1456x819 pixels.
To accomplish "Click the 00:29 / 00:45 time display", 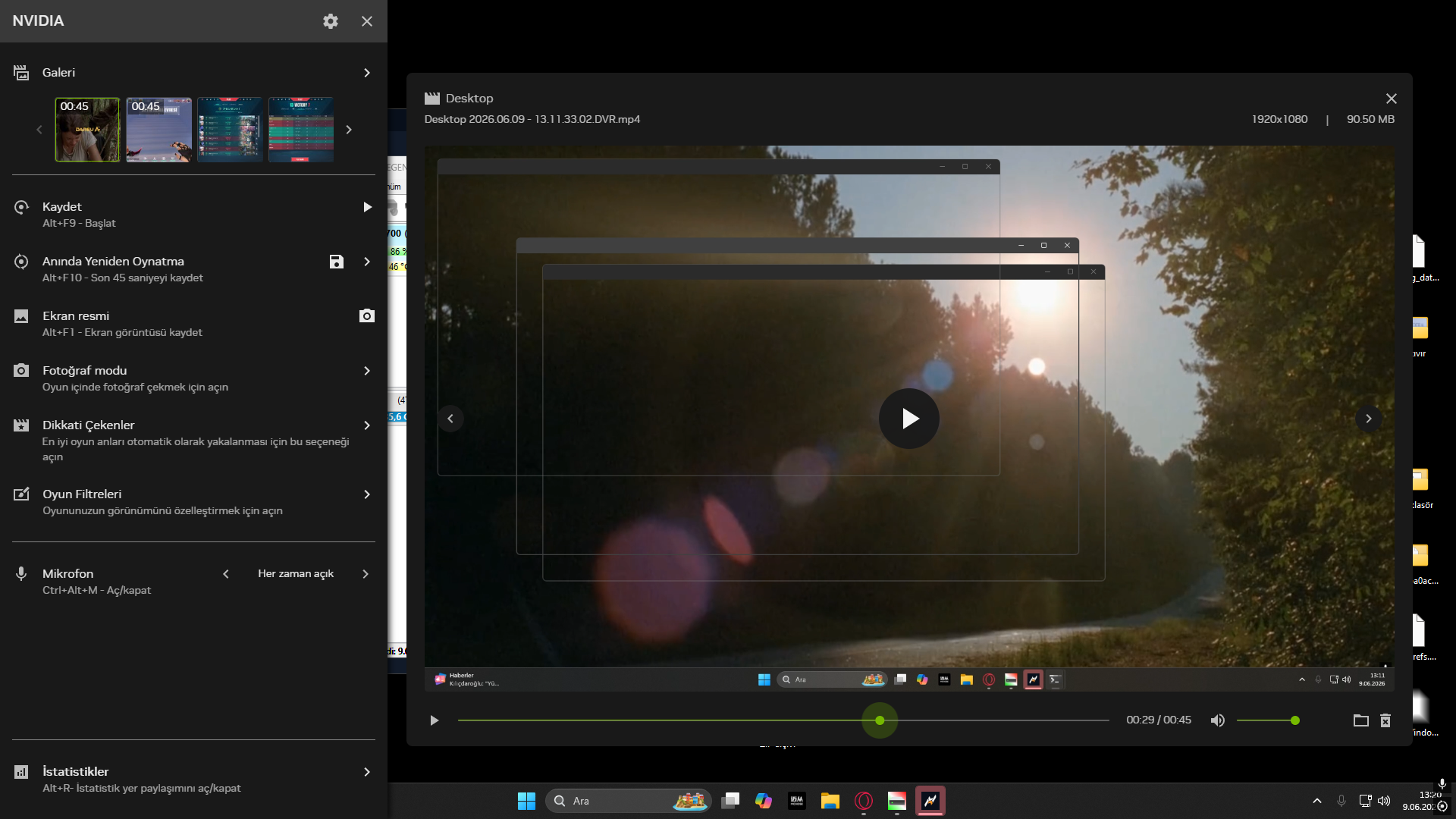I will tap(1159, 720).
